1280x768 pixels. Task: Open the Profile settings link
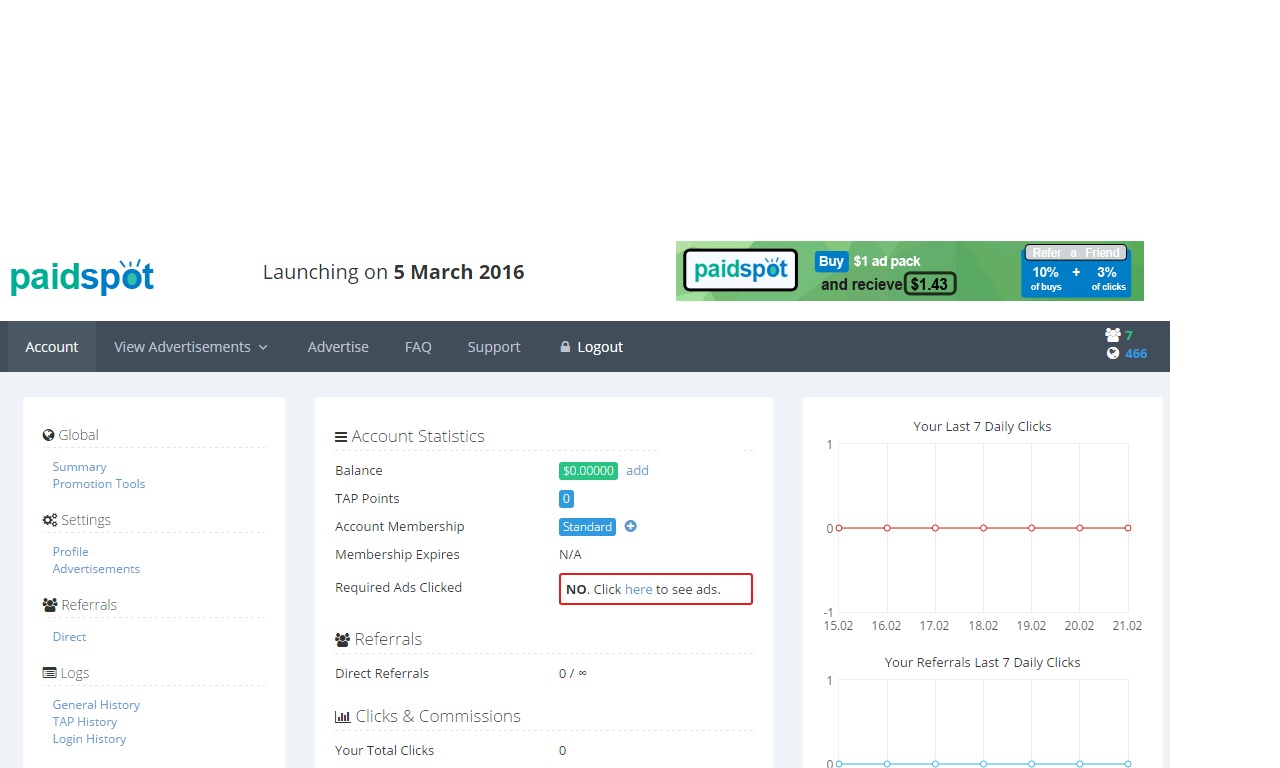[x=71, y=552]
